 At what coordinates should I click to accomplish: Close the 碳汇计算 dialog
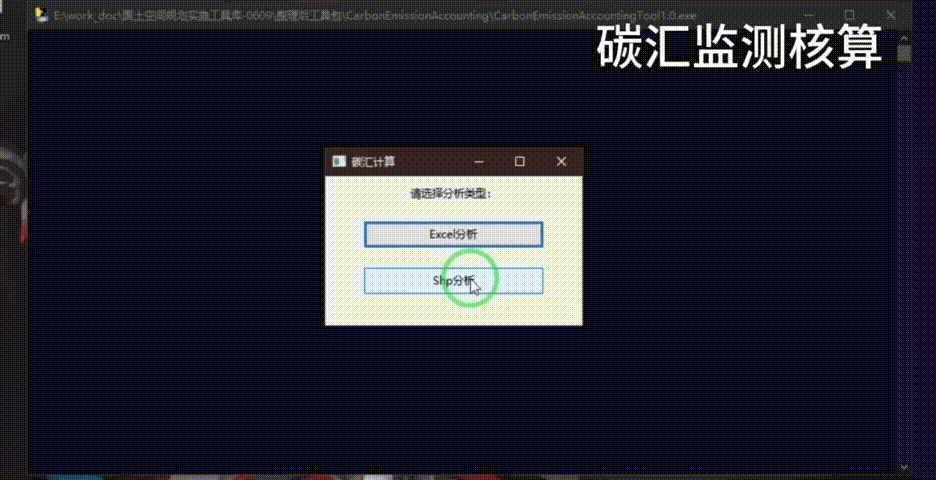pos(561,161)
